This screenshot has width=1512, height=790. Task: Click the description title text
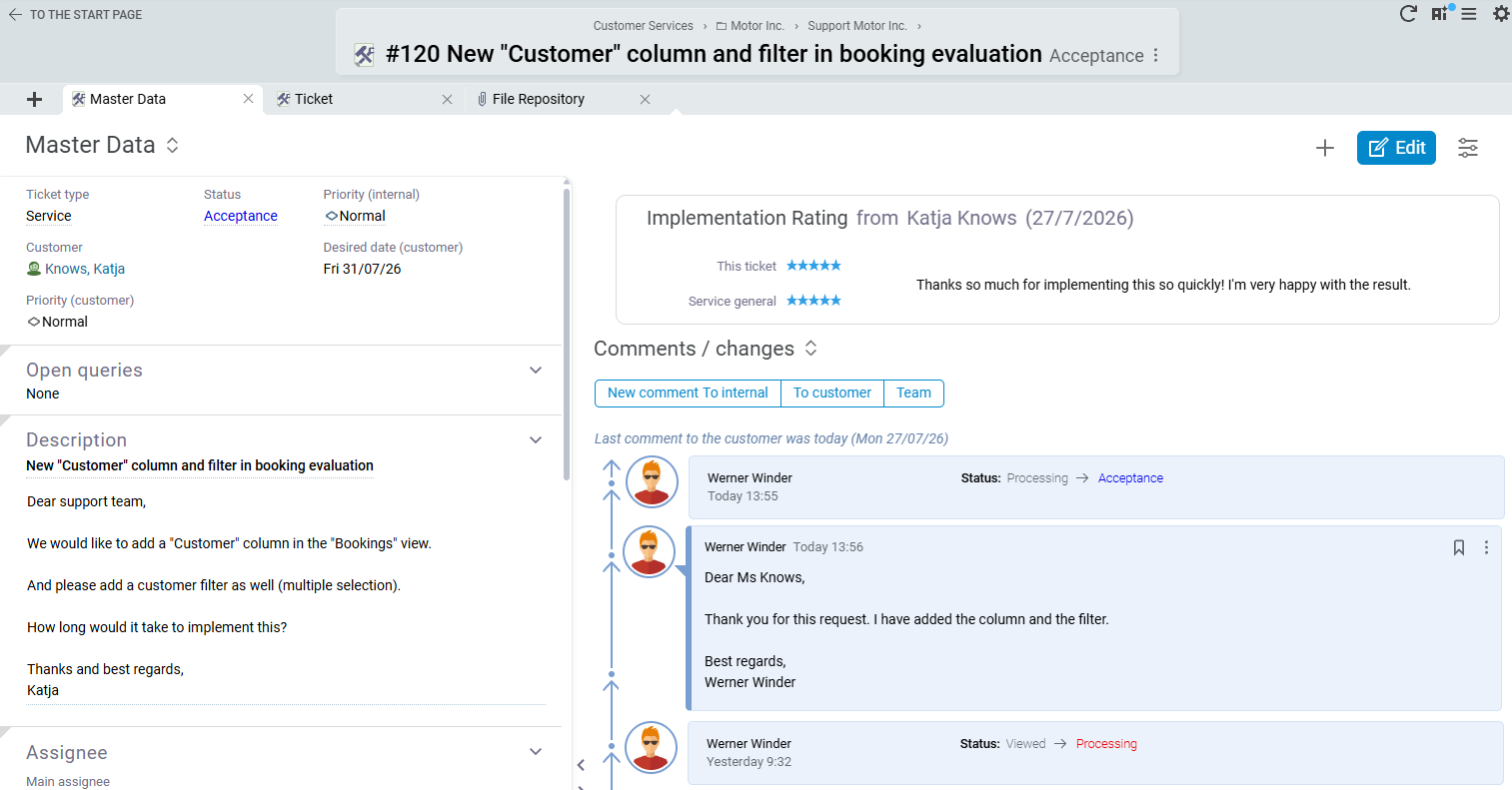coord(200,465)
